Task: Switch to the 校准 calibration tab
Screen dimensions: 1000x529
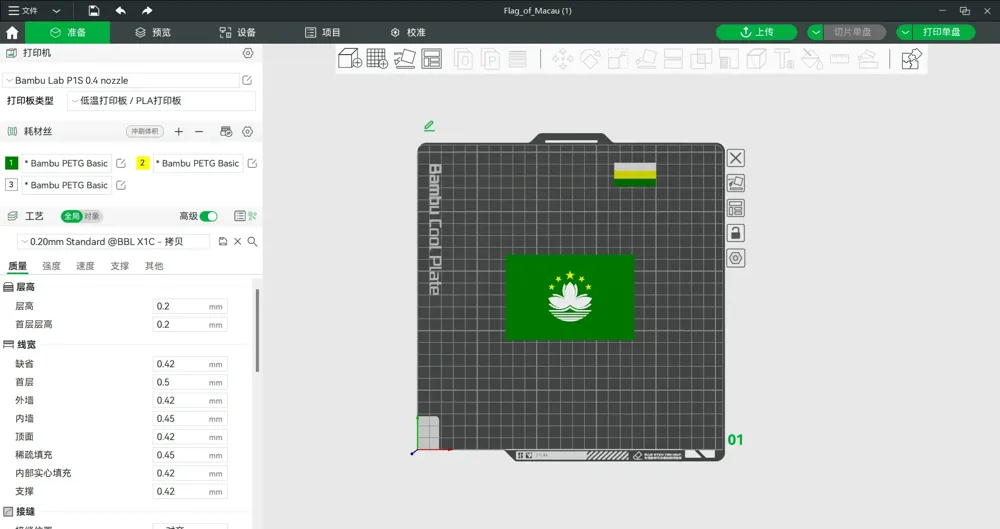Action: pyautogui.click(x=408, y=33)
